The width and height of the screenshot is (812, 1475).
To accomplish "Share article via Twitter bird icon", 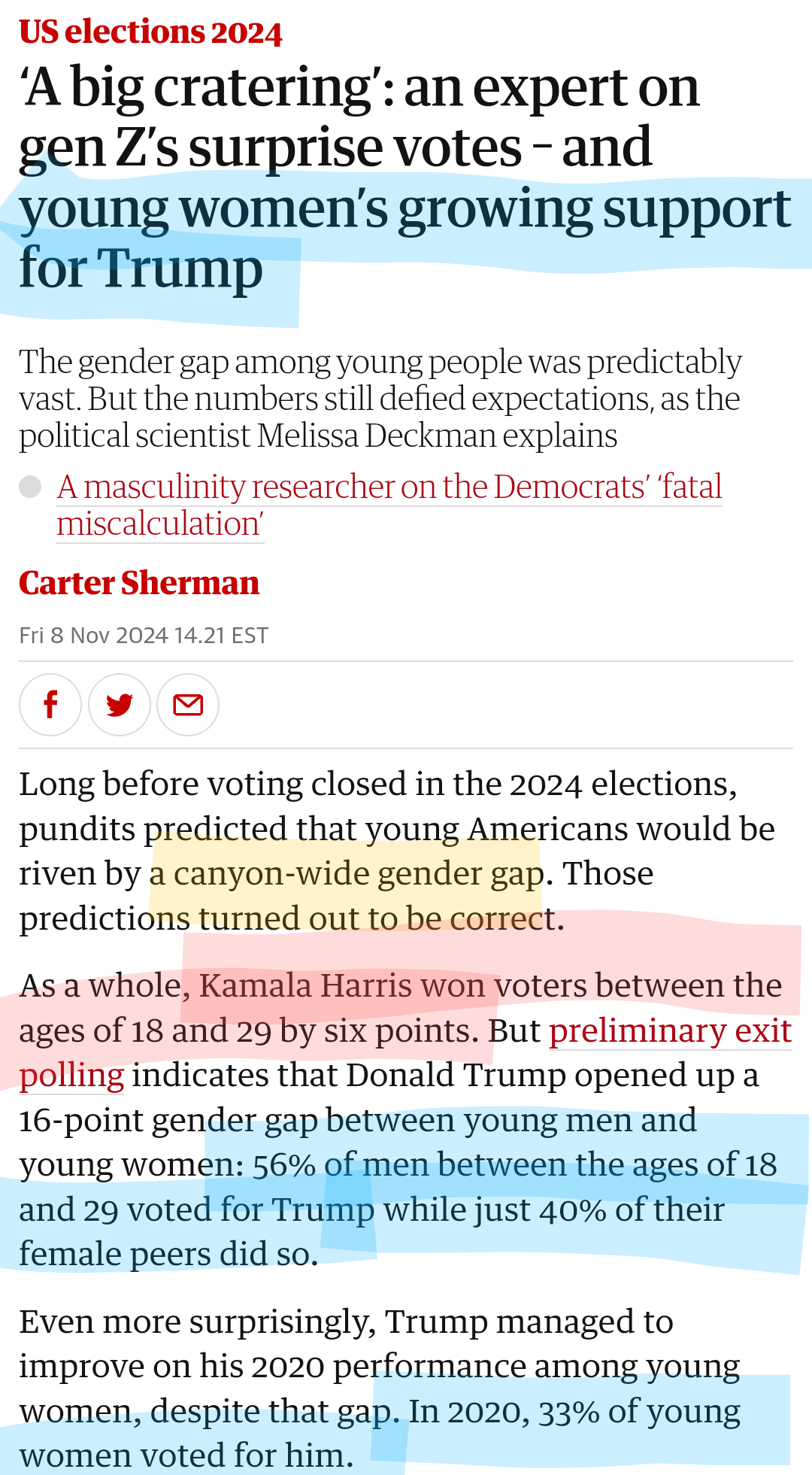I will (x=120, y=705).
